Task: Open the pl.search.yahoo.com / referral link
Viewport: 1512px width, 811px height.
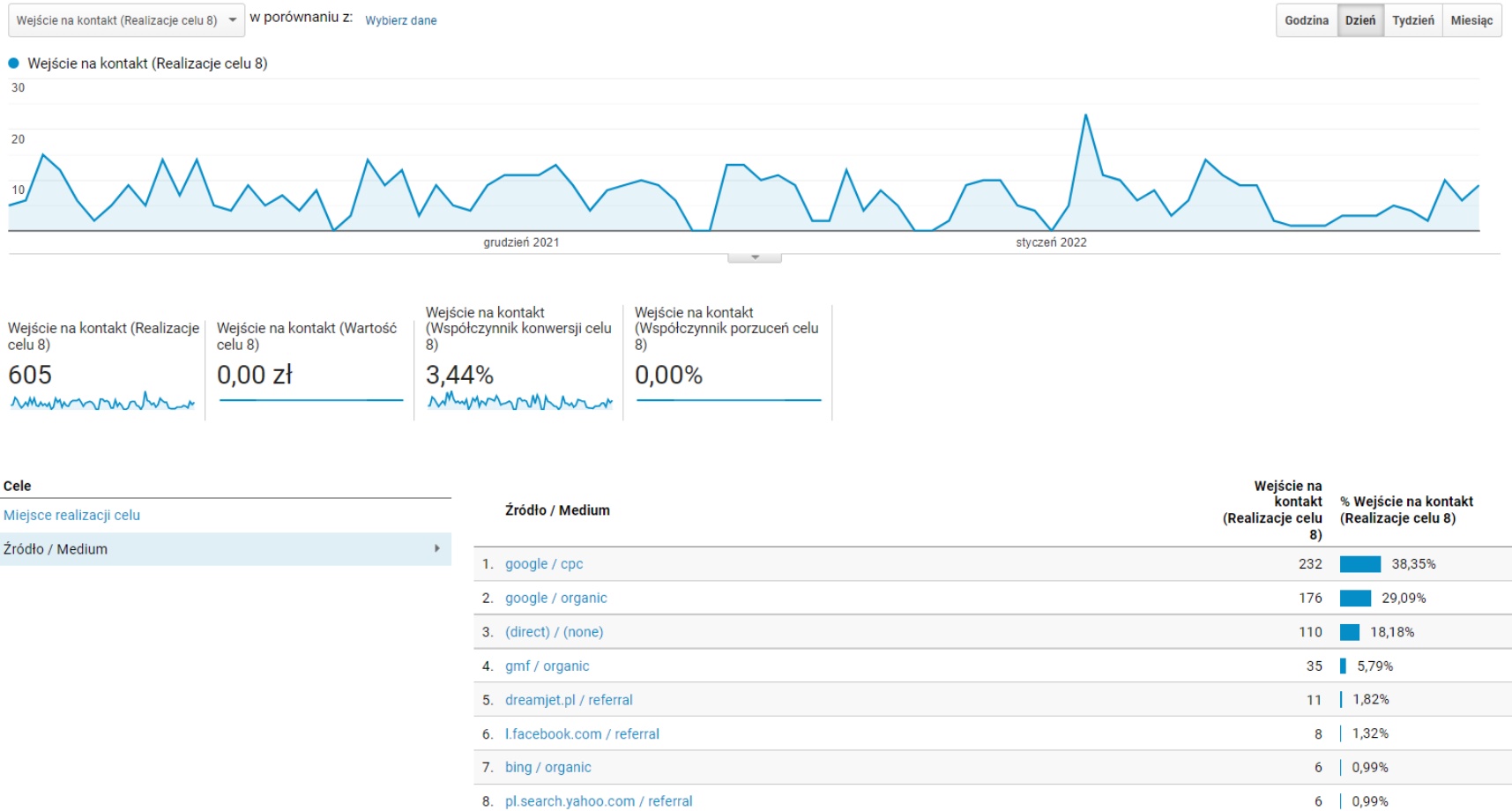Action: pyautogui.click(x=599, y=801)
